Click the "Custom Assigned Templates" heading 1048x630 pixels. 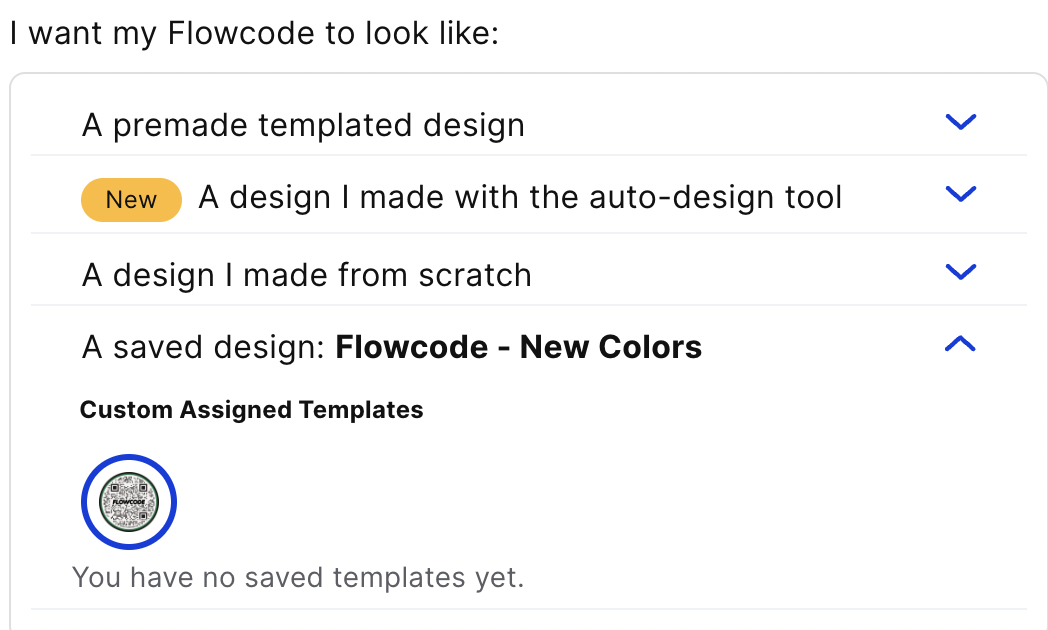pyautogui.click(x=251, y=410)
